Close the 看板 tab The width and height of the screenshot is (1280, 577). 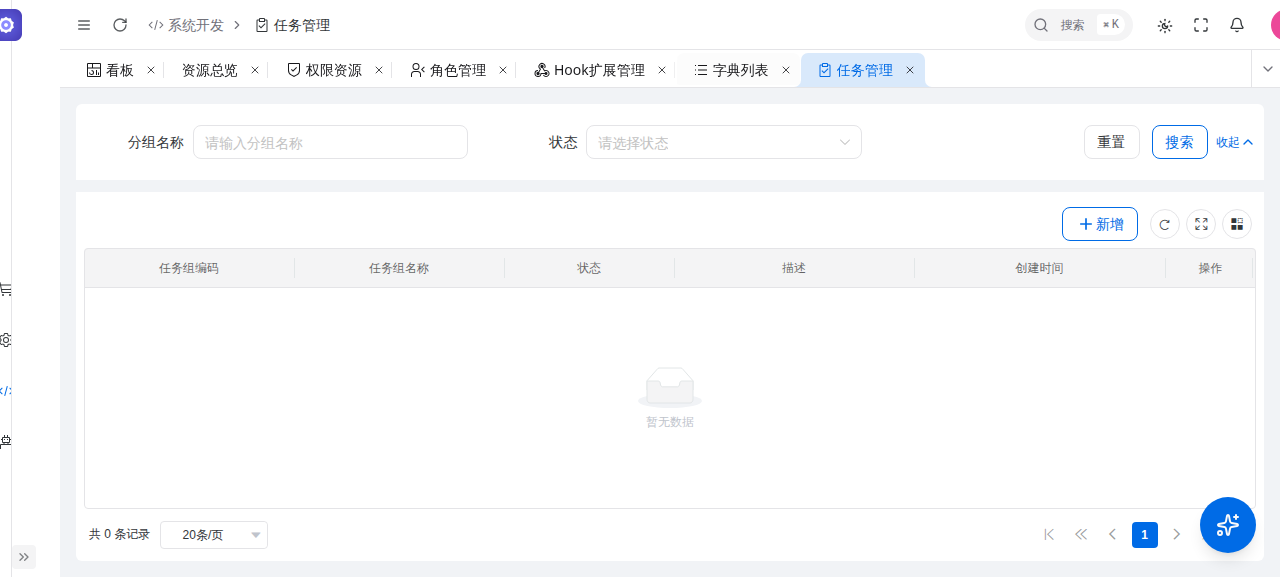151,70
